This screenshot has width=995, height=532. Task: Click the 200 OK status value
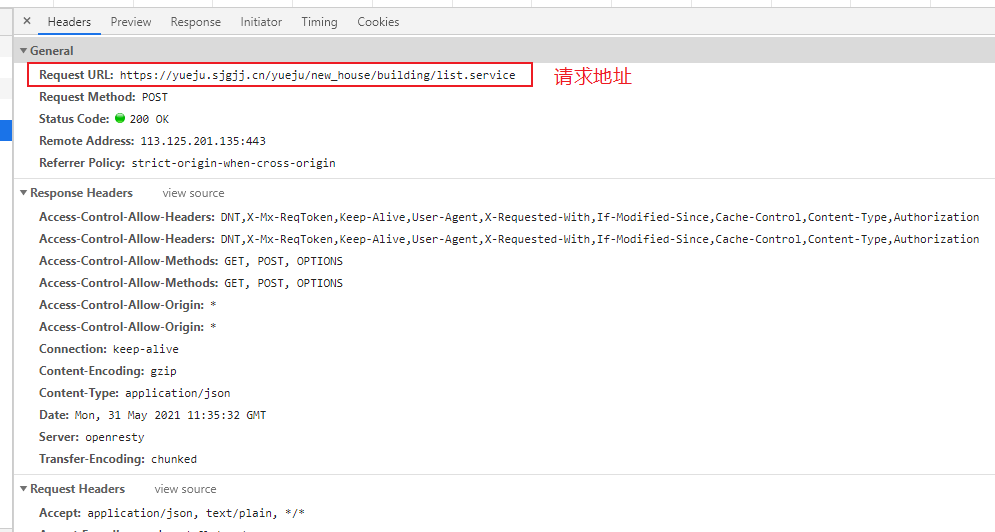149,119
